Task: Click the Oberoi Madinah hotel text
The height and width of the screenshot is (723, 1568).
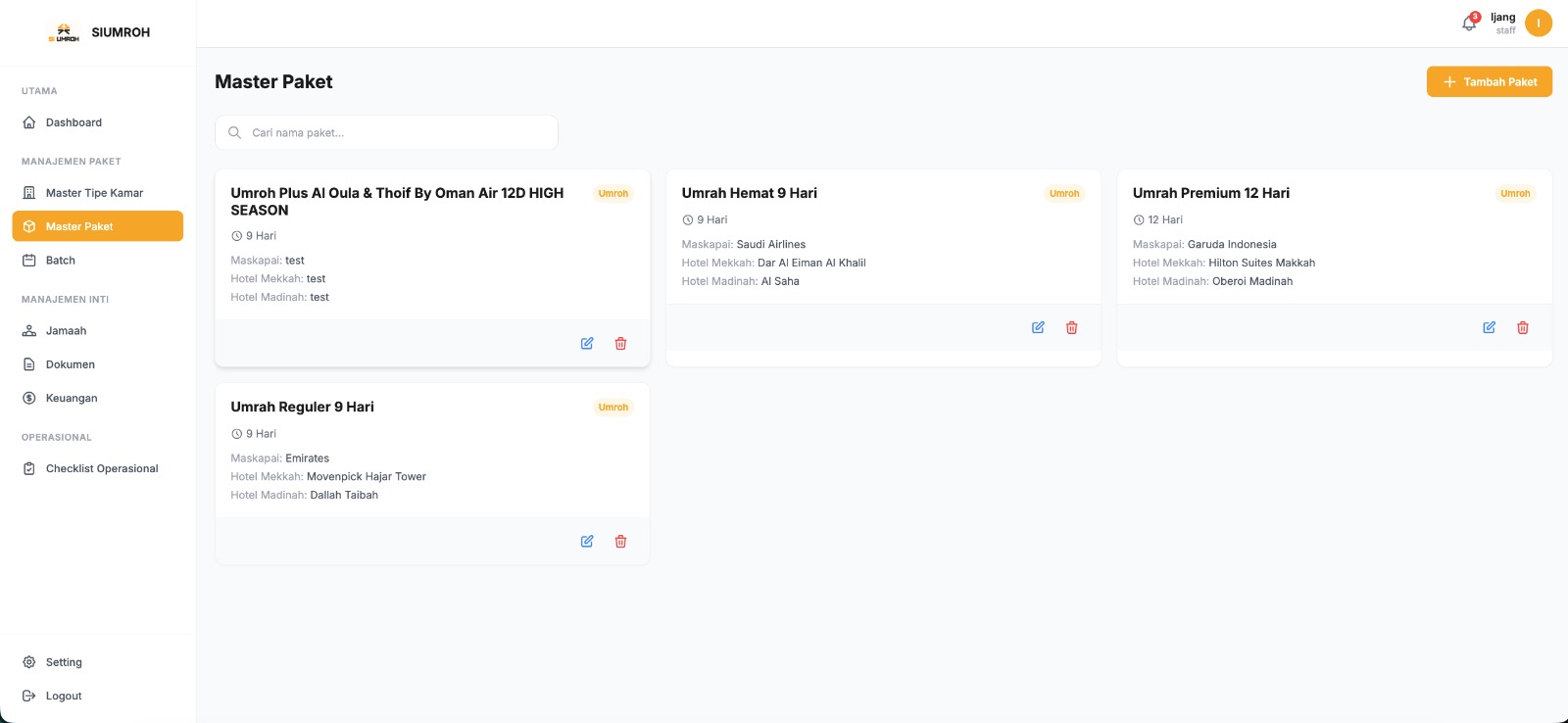Action: pos(1252,281)
